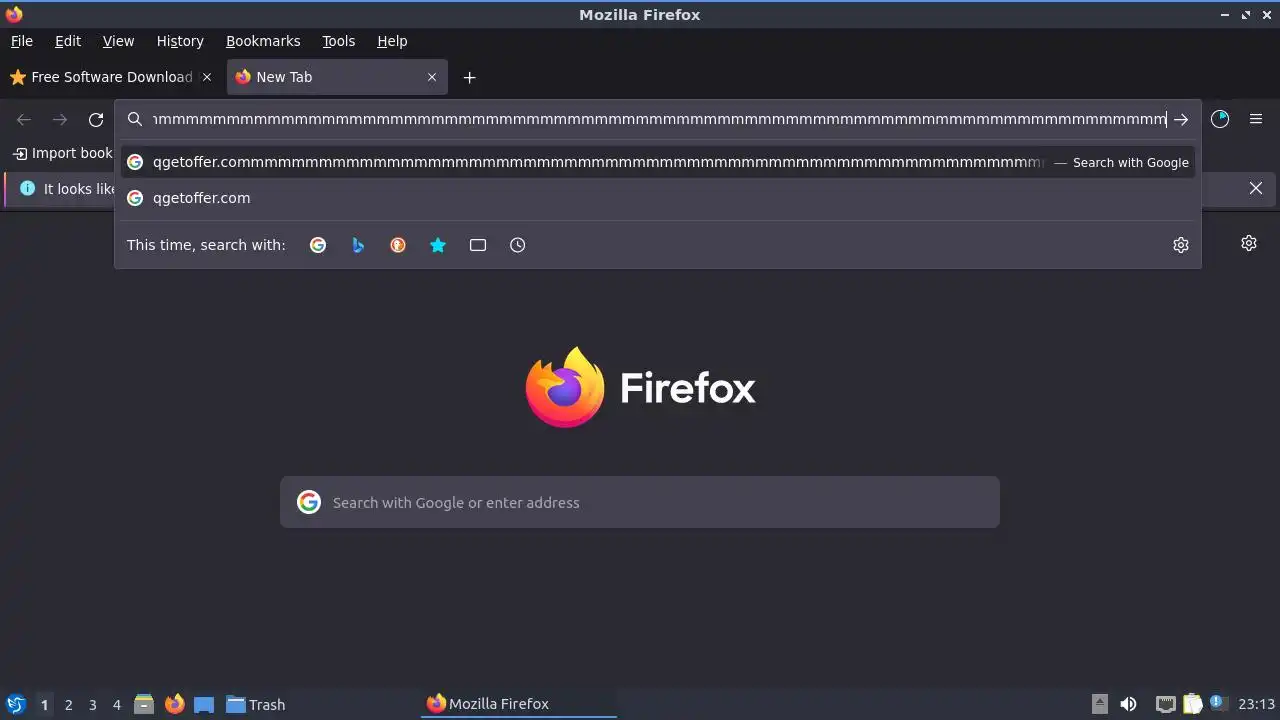The height and width of the screenshot is (720, 1280).
Task: Click the info icon in notification bar
Action: click(27, 188)
